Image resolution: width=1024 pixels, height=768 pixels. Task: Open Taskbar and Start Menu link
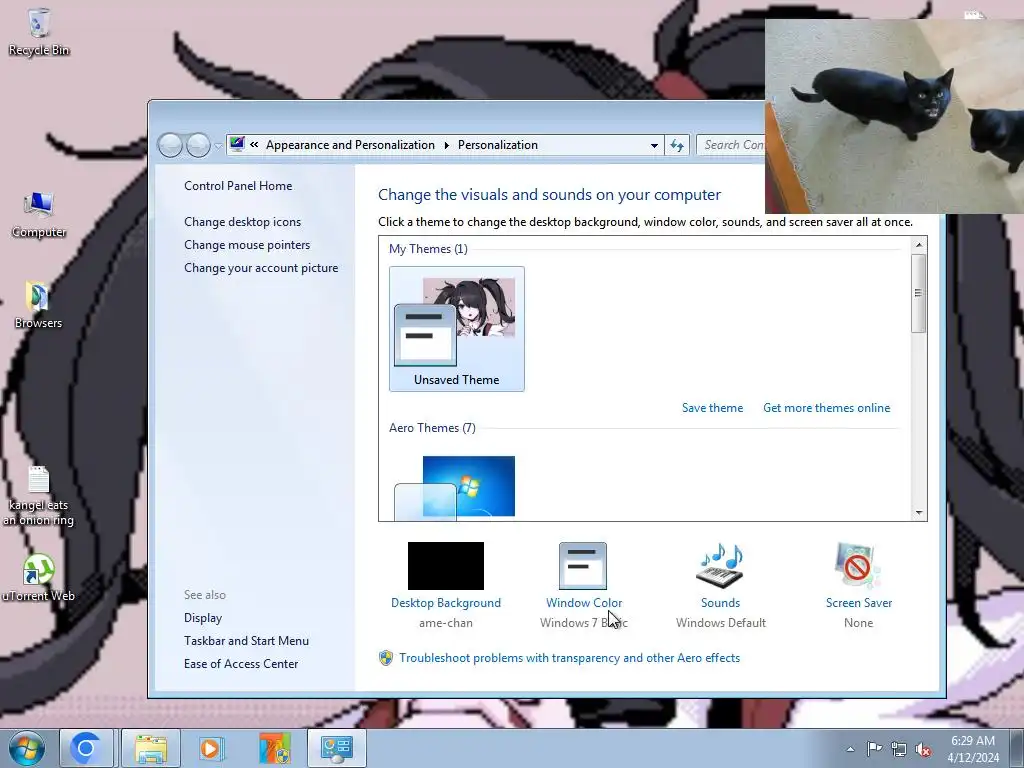(x=246, y=641)
